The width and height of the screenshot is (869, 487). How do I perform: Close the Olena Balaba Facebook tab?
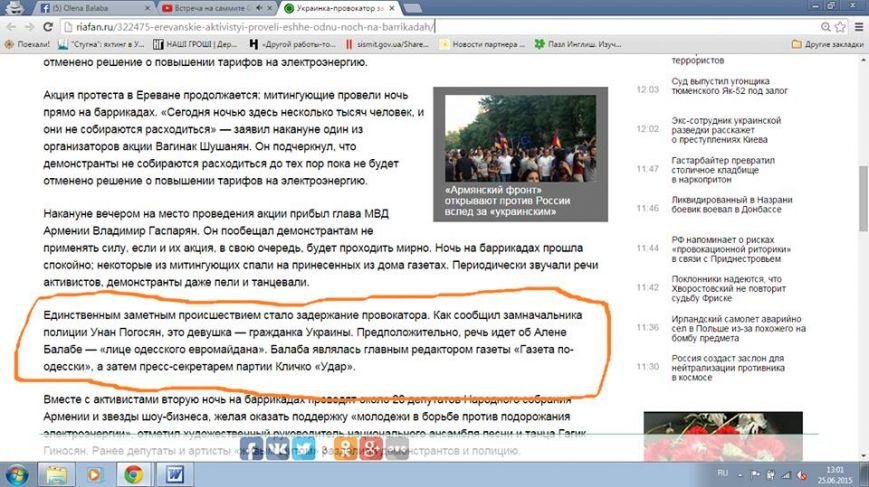147,8
